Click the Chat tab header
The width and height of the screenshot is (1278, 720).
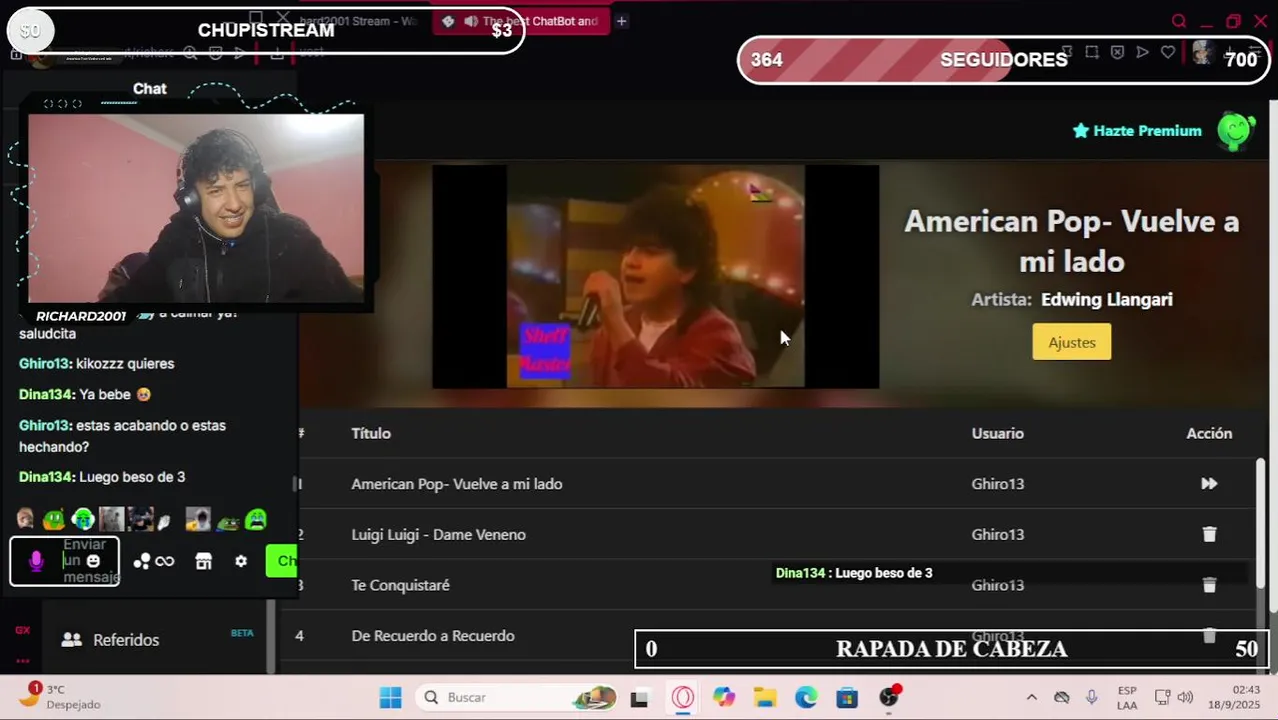click(x=150, y=89)
